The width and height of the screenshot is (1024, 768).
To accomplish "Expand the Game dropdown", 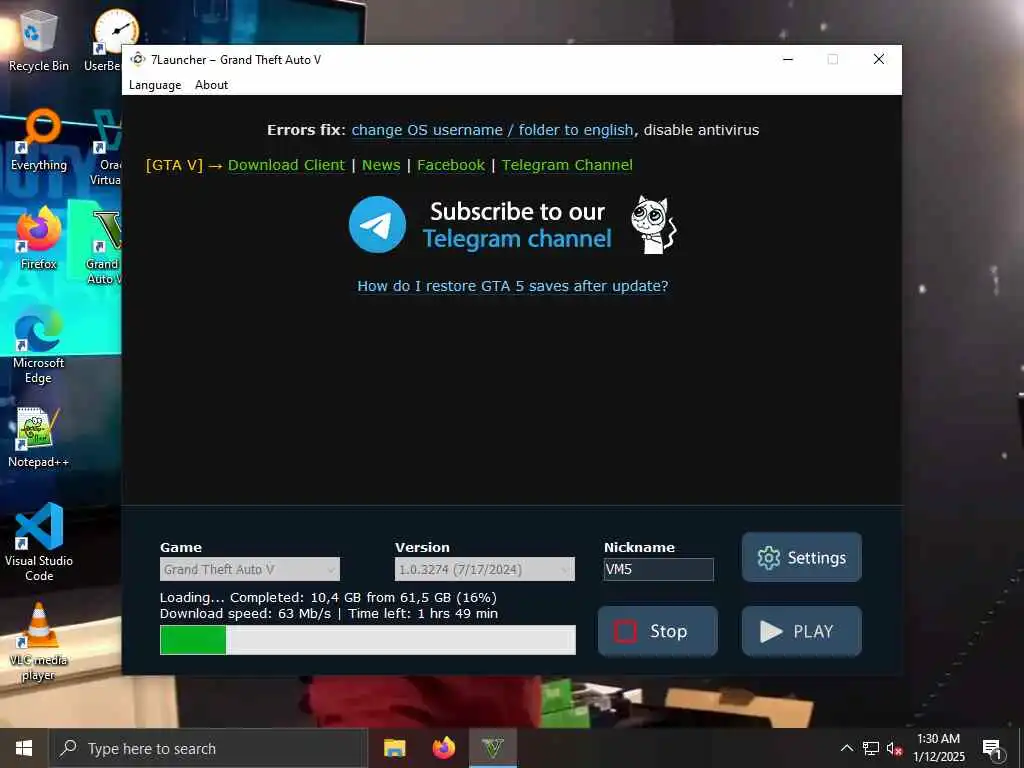I will point(249,569).
